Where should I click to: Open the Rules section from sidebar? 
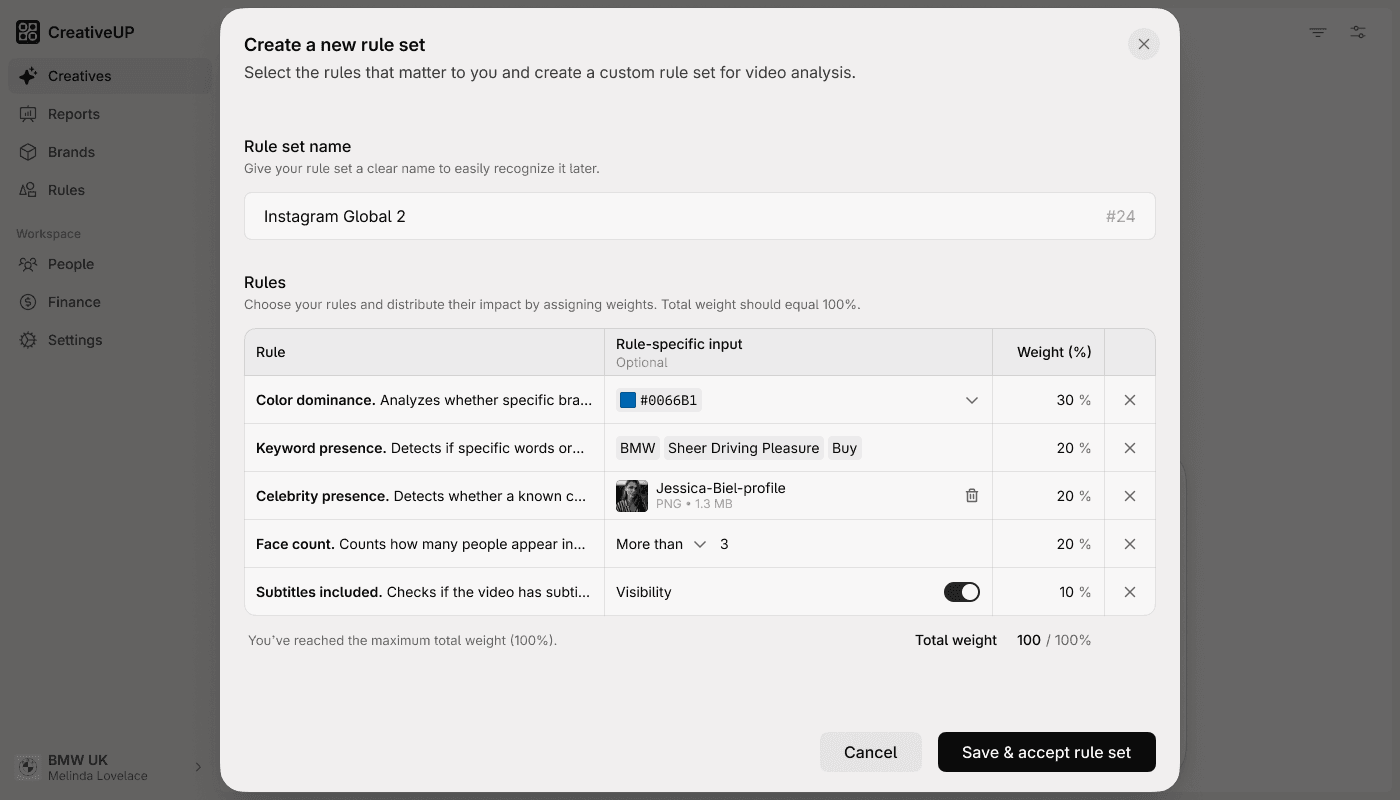pos(65,189)
